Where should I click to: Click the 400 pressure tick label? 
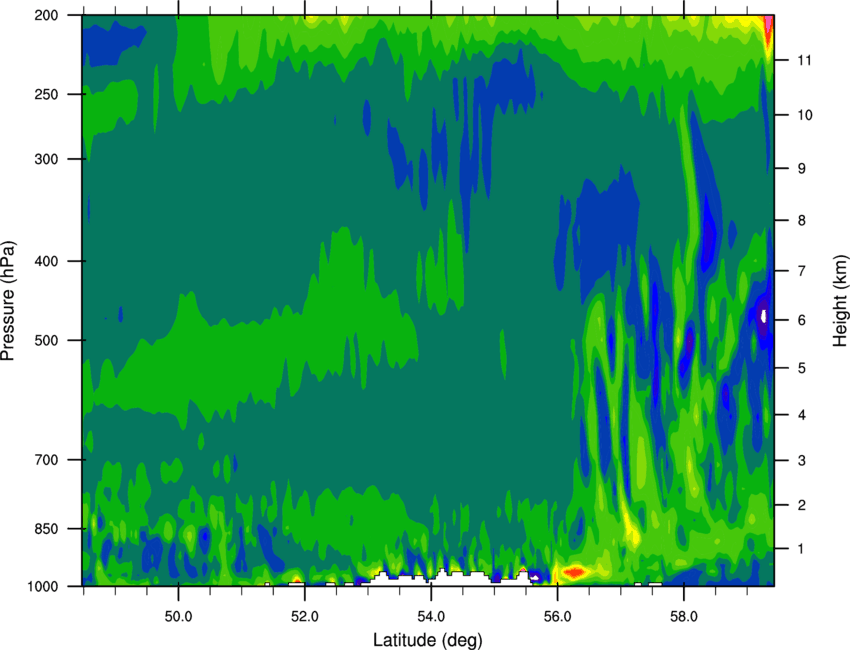pos(47,261)
